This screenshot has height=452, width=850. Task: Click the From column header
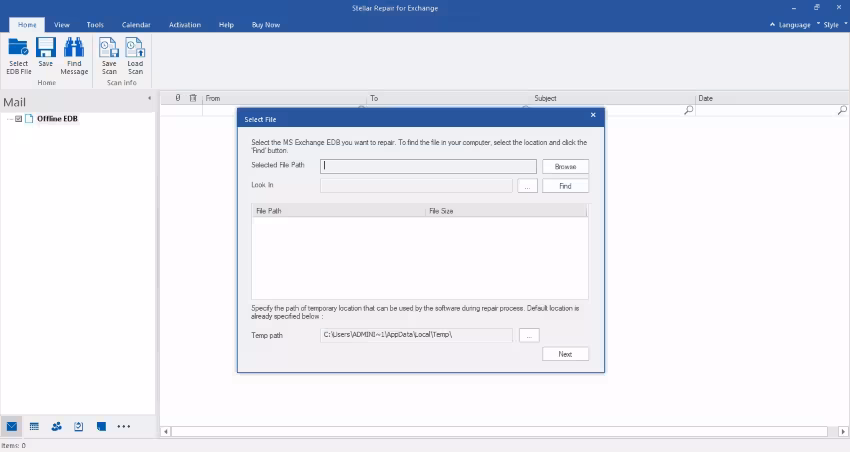click(x=285, y=98)
